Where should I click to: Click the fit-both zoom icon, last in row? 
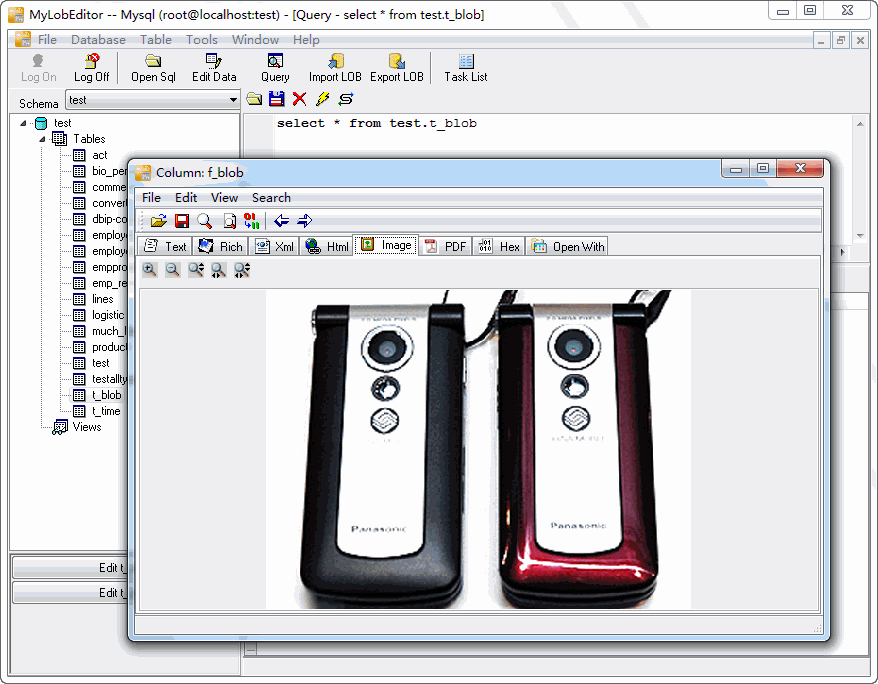click(x=242, y=270)
